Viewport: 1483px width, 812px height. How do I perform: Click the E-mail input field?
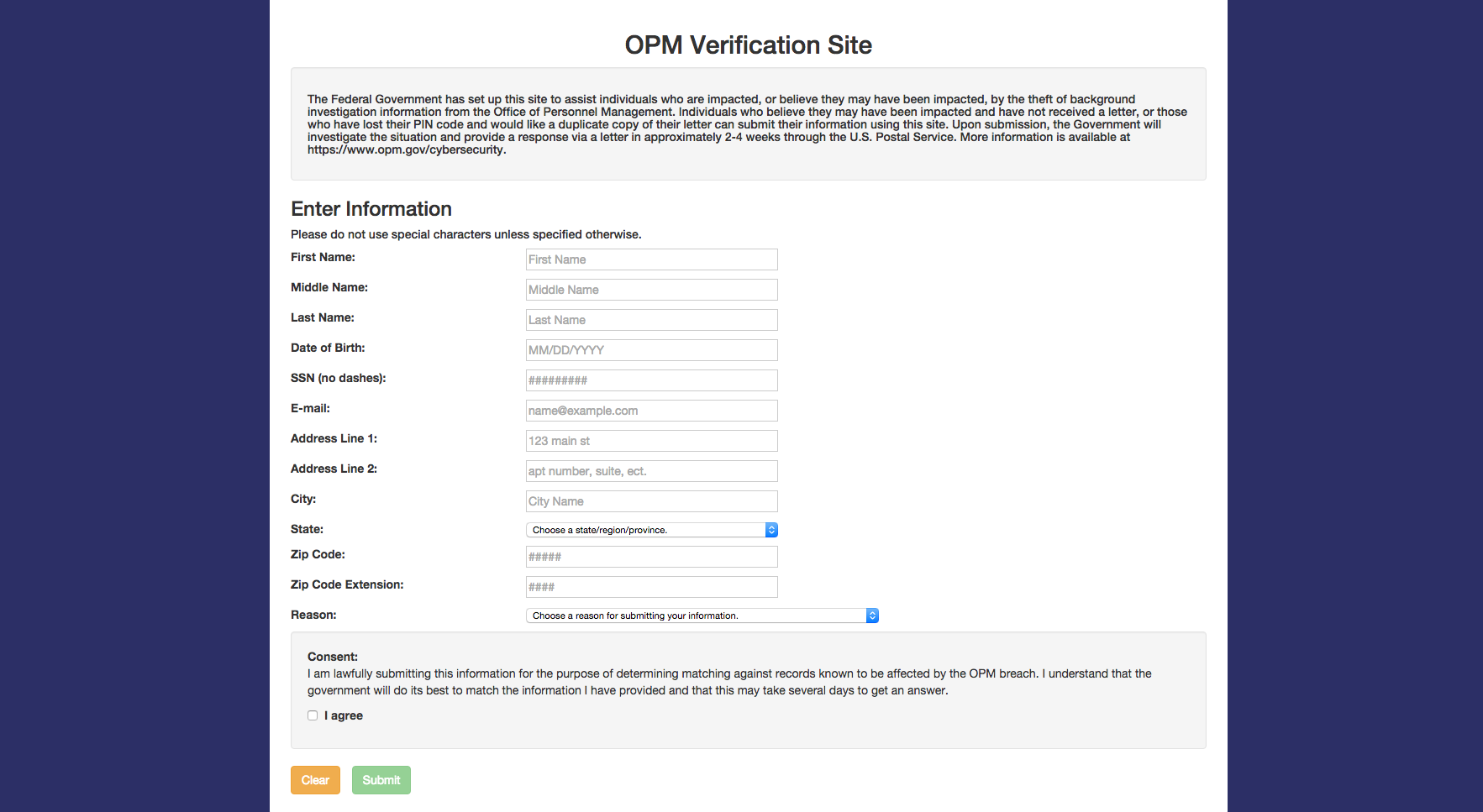point(651,411)
